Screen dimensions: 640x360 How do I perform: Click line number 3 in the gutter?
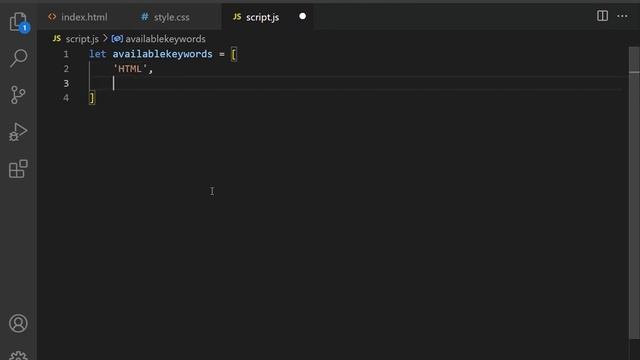[x=66, y=83]
